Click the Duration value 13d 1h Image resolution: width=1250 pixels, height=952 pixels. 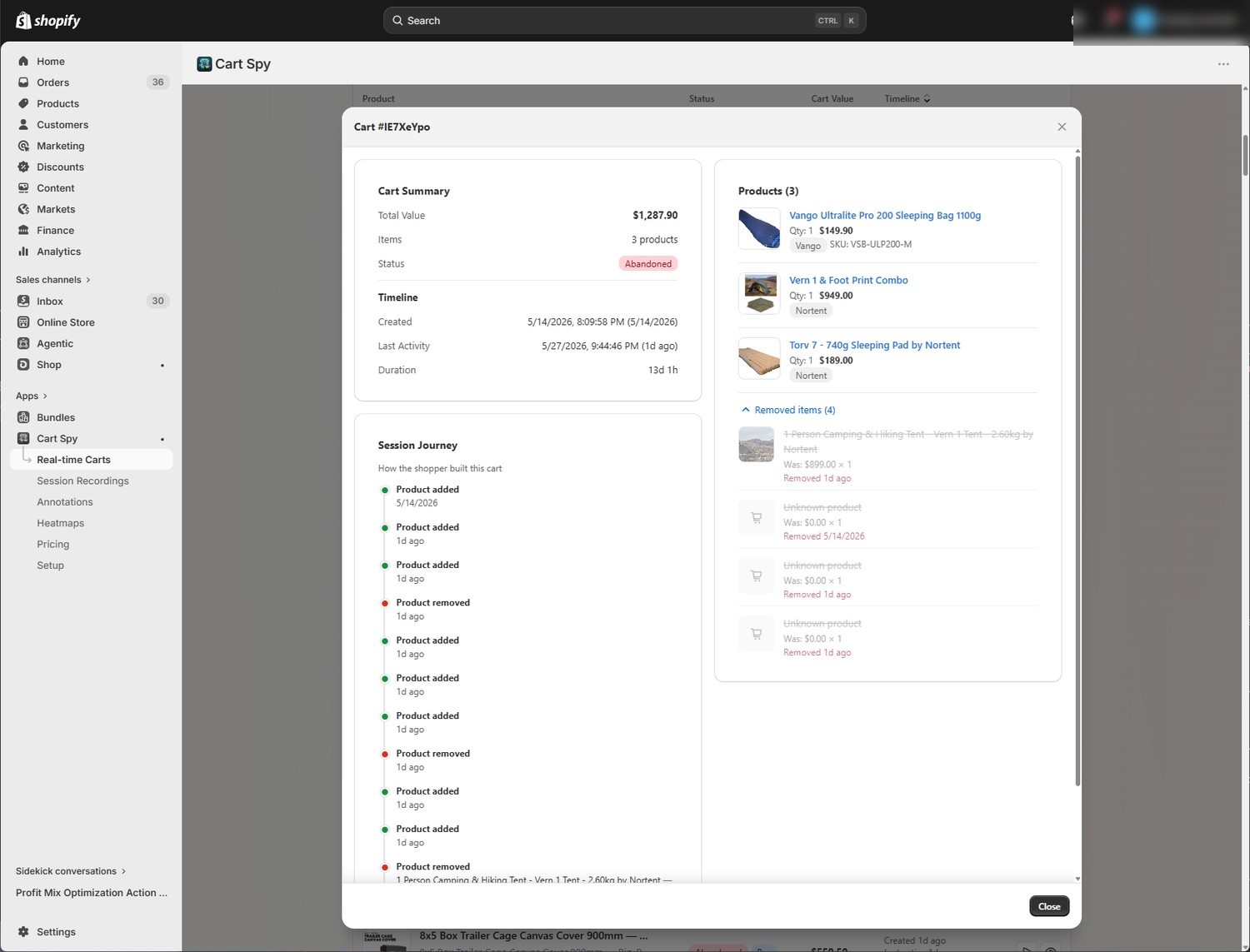click(x=662, y=371)
